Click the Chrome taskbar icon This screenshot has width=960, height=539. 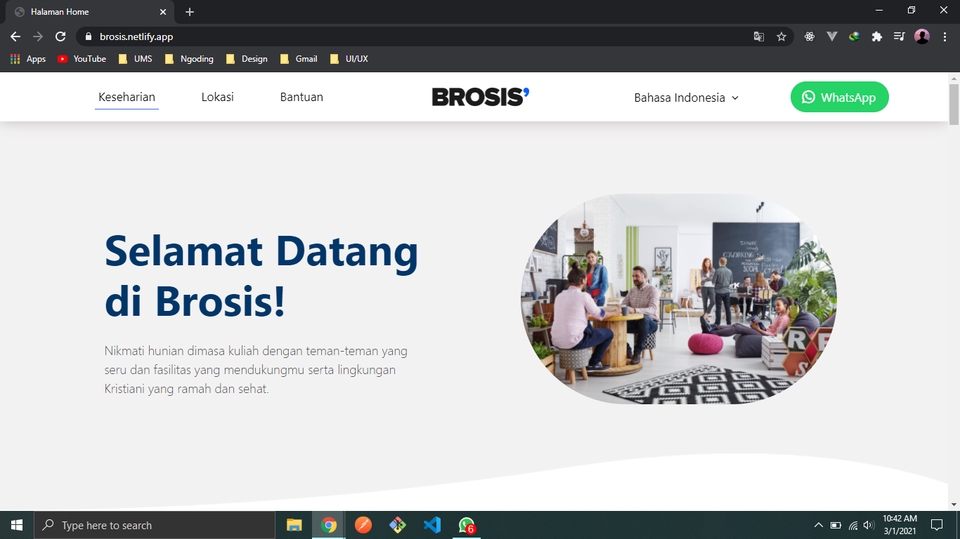coord(329,525)
